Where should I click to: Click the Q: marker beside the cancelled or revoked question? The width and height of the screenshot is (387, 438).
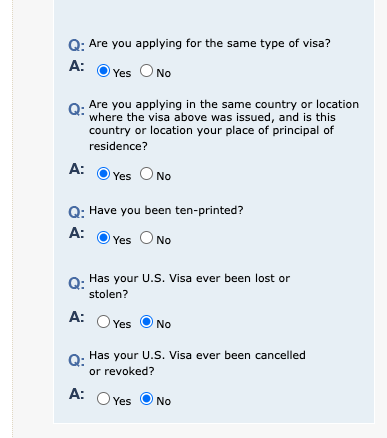pos(76,361)
